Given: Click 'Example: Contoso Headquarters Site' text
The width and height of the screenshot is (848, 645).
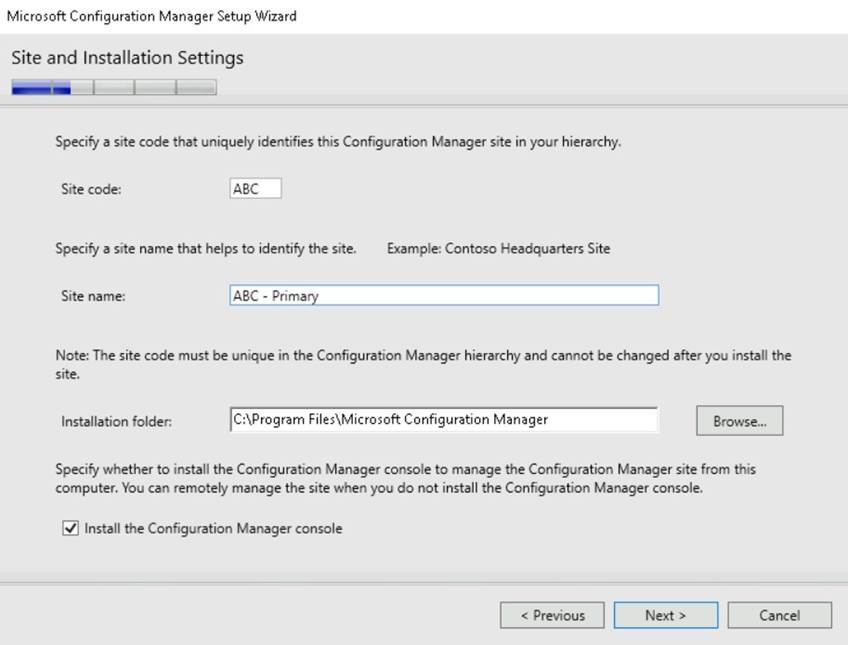Looking at the screenshot, I should pos(499,248).
